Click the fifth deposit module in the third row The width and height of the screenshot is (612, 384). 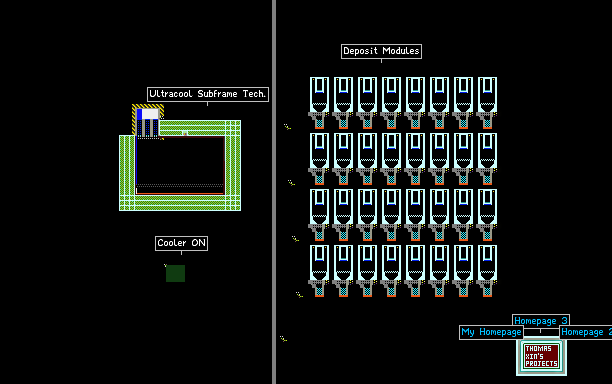click(x=415, y=215)
